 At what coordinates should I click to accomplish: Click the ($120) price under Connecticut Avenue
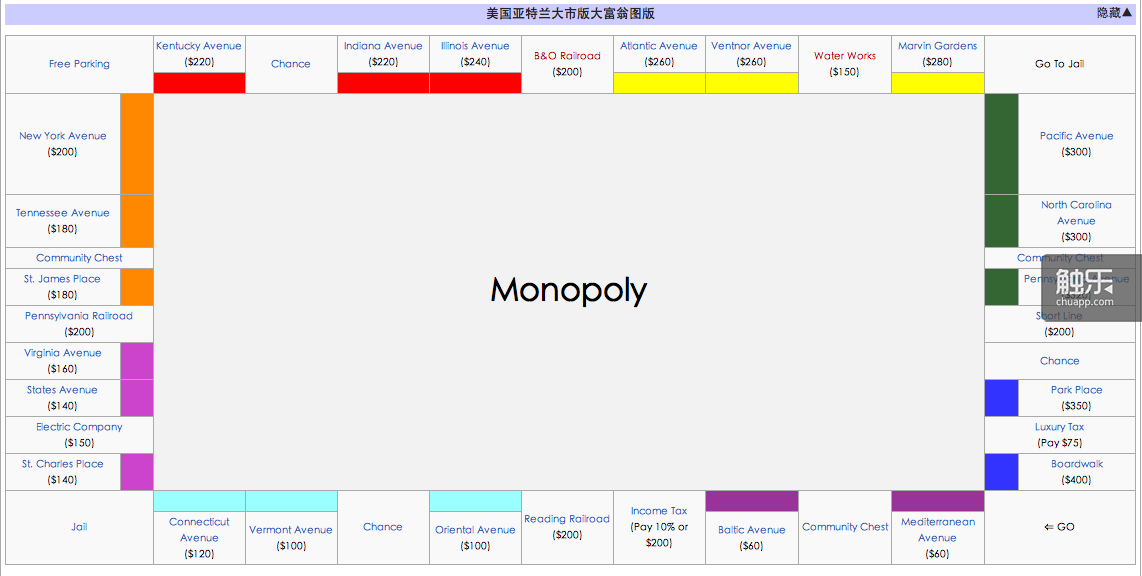click(199, 554)
